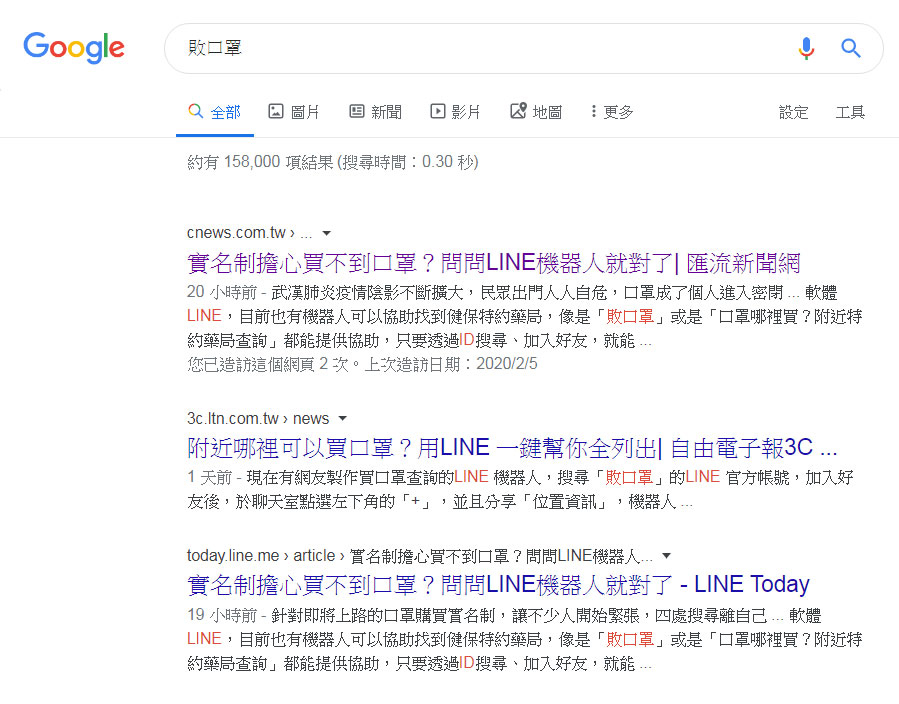Click the cnews.com.tw URL breadcrumb
Screen dimensions: 899x704
point(249,233)
